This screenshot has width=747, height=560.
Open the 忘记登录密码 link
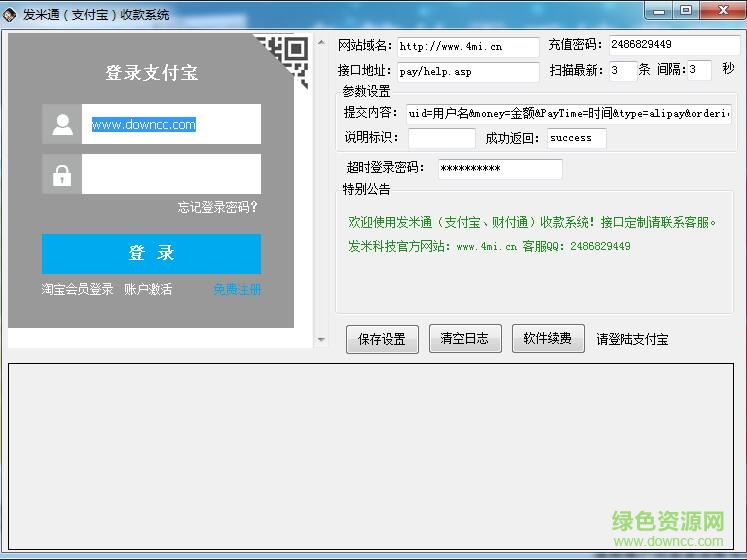[x=218, y=207]
